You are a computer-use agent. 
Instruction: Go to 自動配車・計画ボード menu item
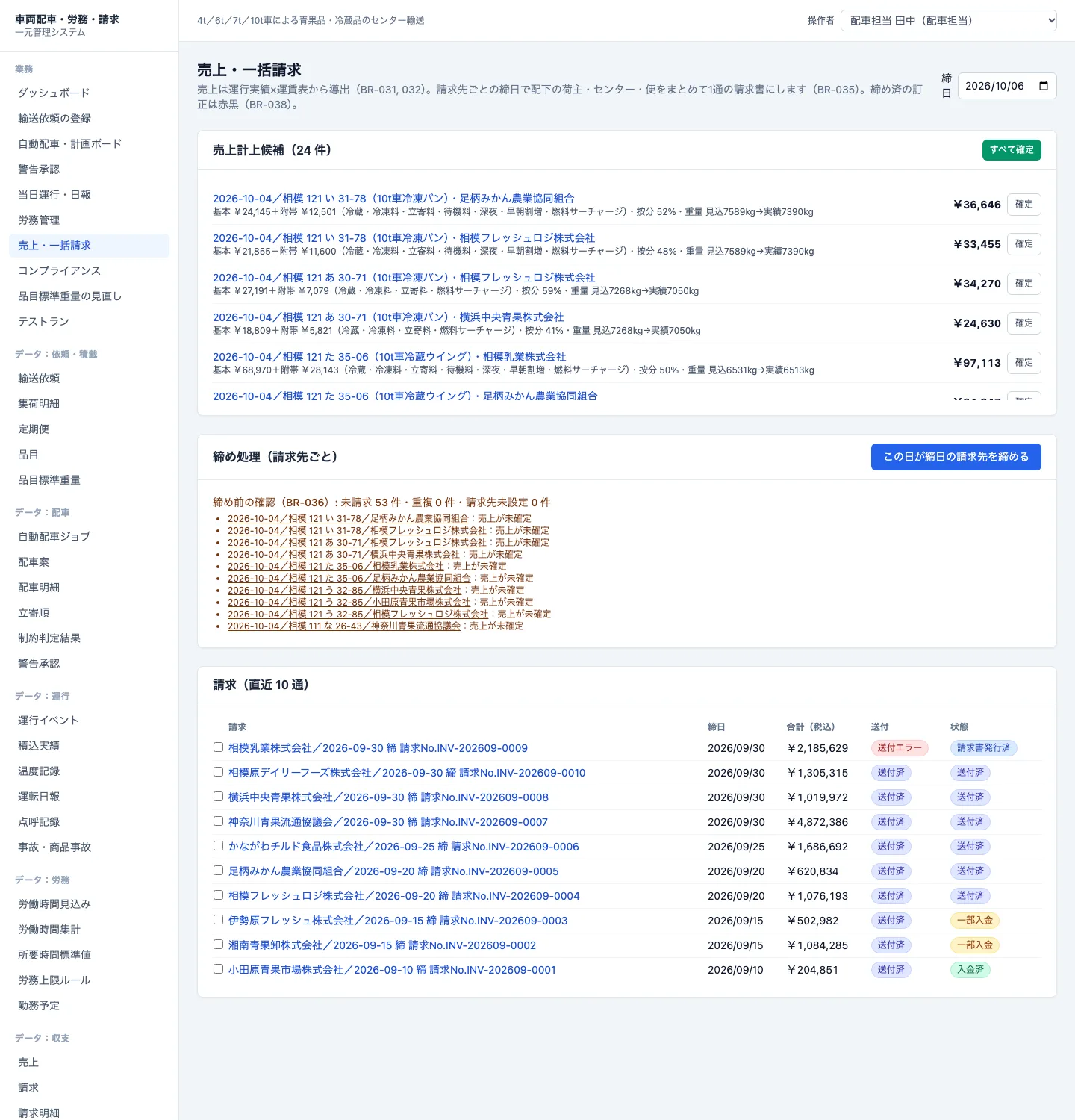(x=90, y=144)
